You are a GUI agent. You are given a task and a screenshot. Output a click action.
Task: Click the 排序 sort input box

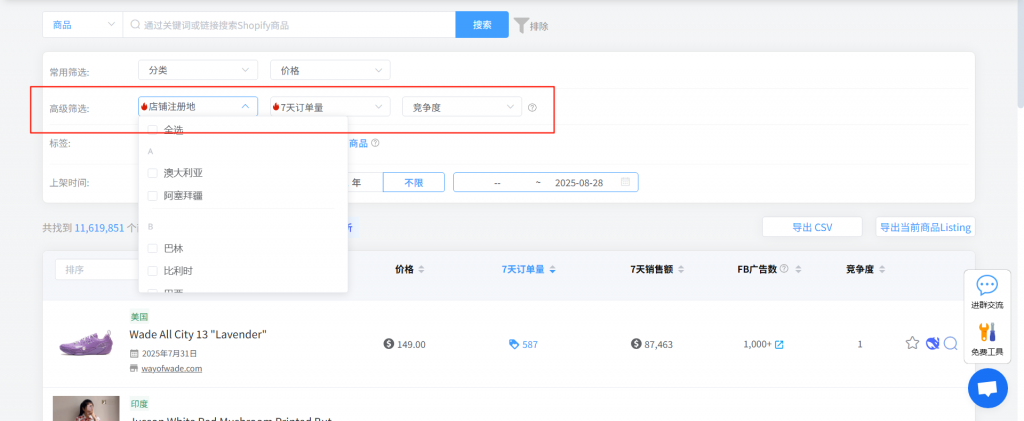[x=97, y=270]
